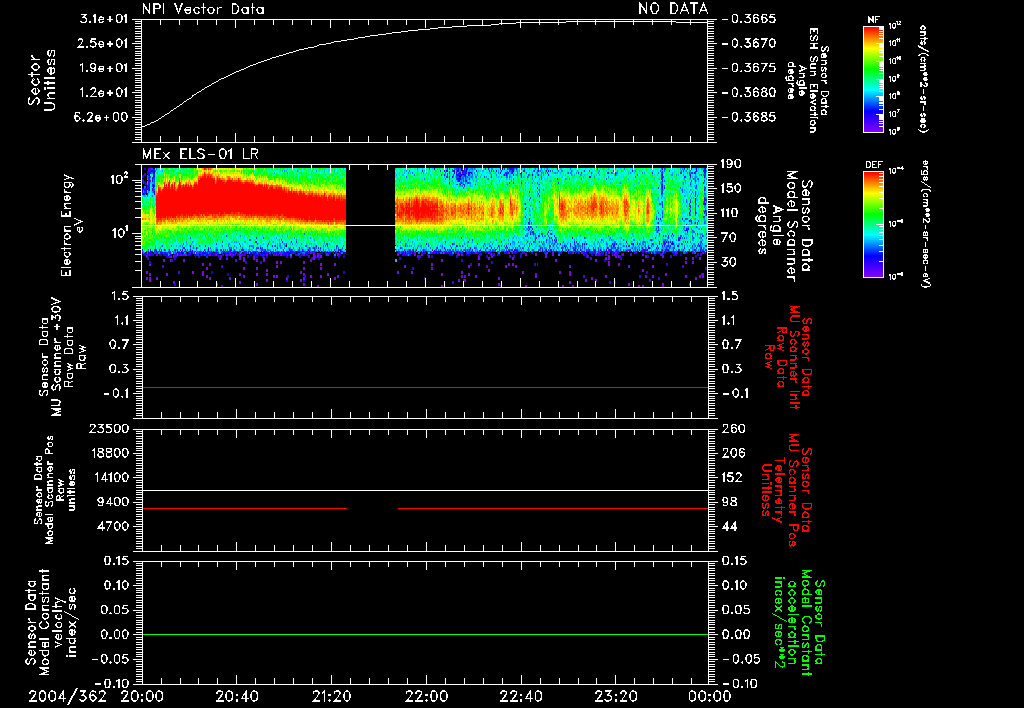The image size is (1024, 708).
Task: Select the 'MEx ELS-01 LR' spectrogram title
Action: pos(200,154)
